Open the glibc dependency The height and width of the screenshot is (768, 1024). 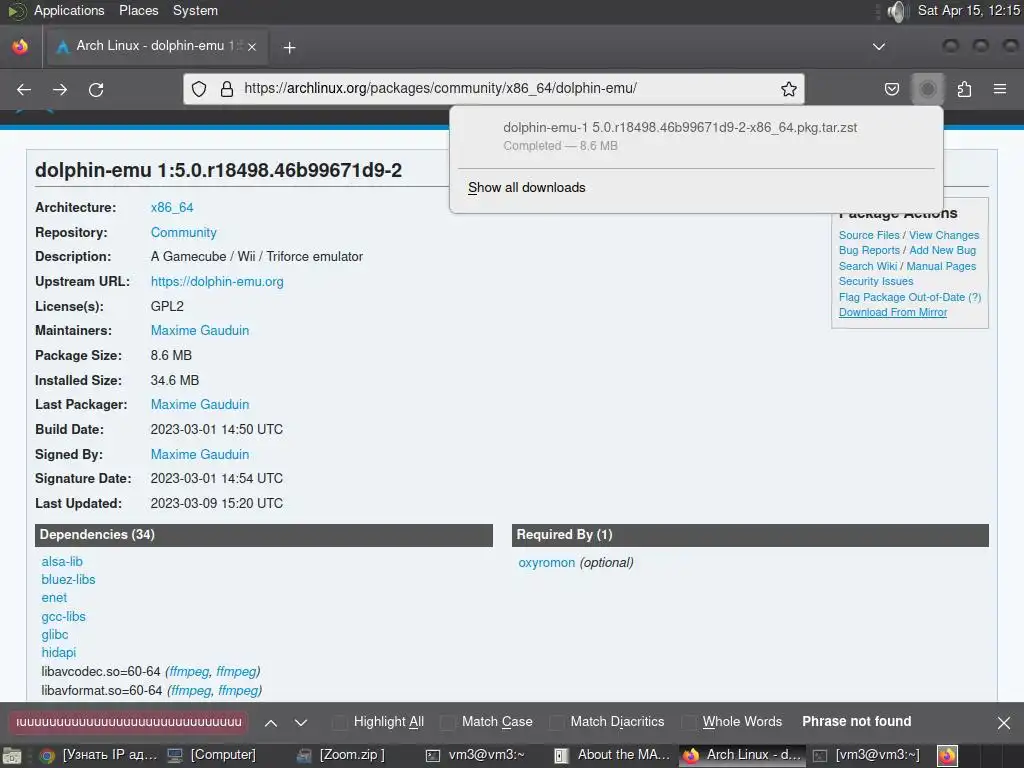pyautogui.click(x=54, y=634)
